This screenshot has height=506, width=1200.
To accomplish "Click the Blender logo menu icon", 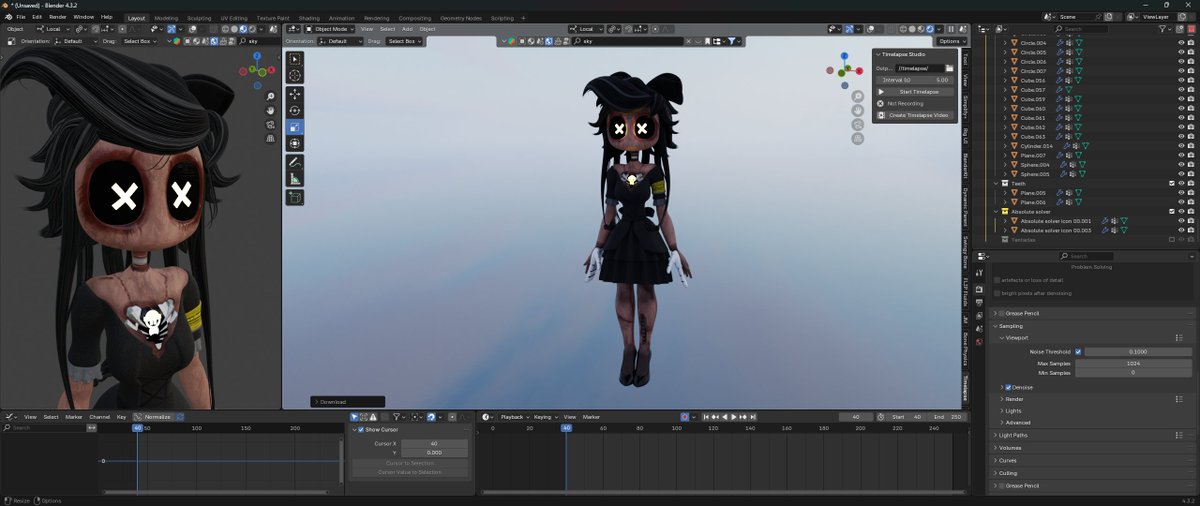I will click(6, 17).
